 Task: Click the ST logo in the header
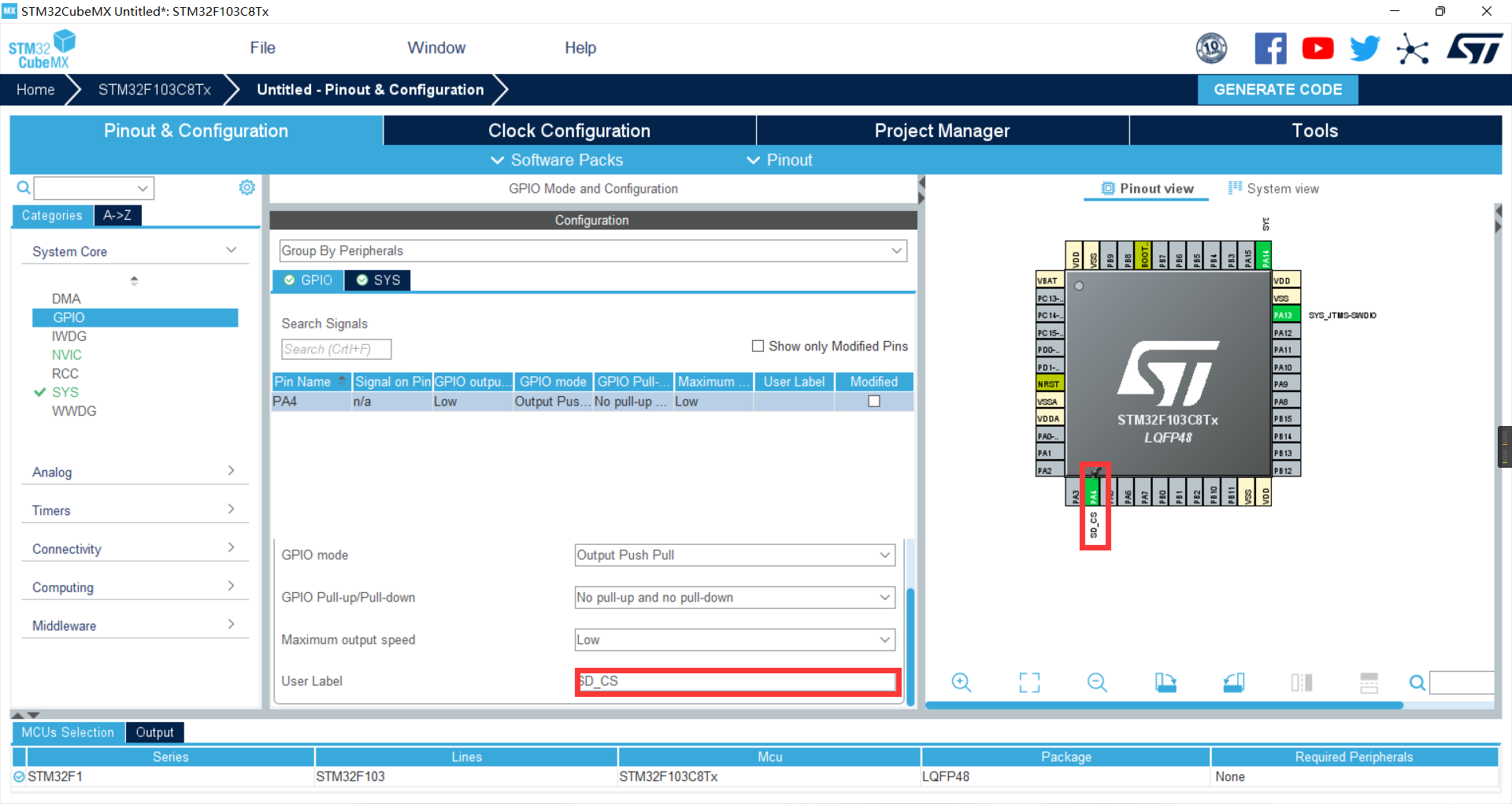[1474, 49]
